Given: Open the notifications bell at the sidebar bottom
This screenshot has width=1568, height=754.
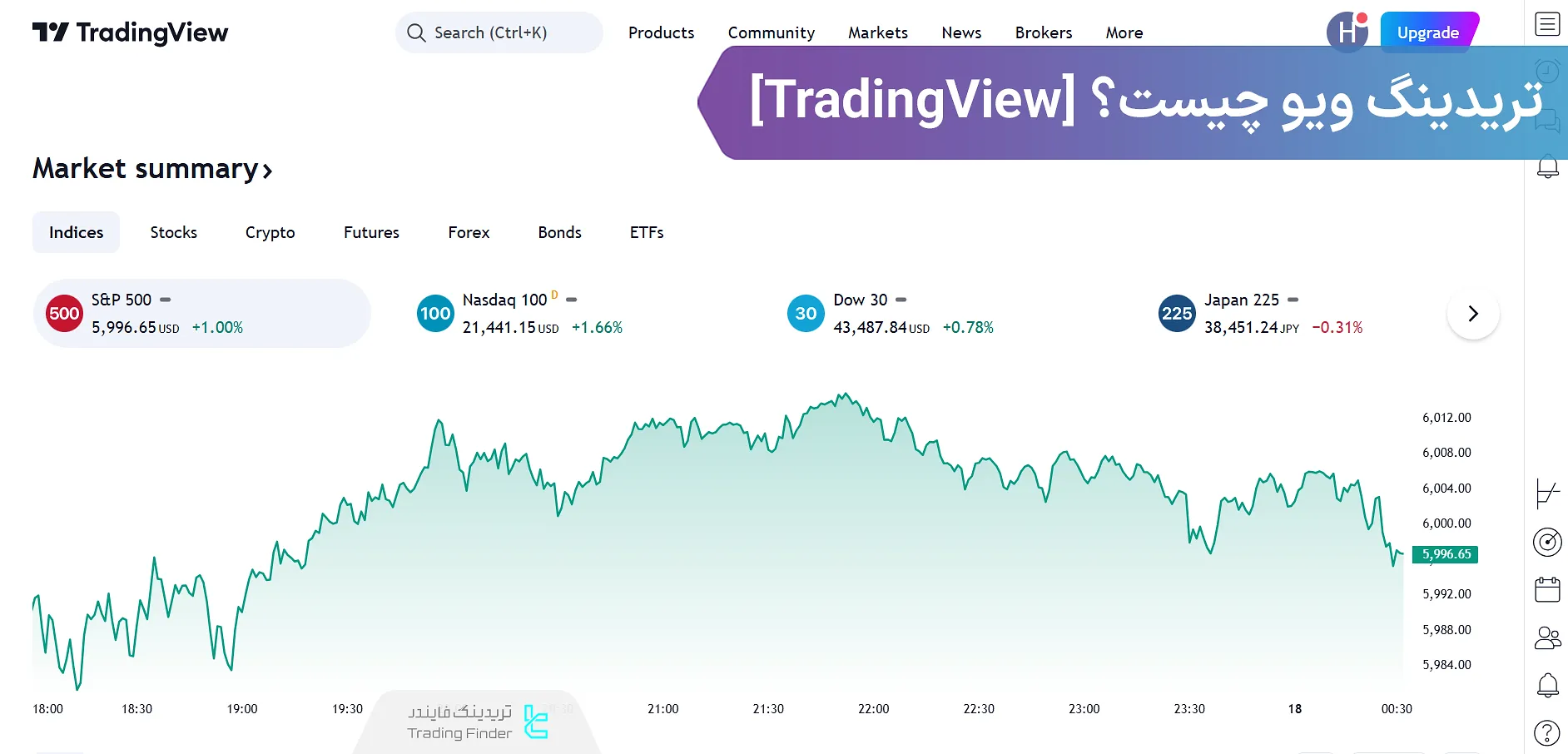Looking at the screenshot, I should (1548, 684).
